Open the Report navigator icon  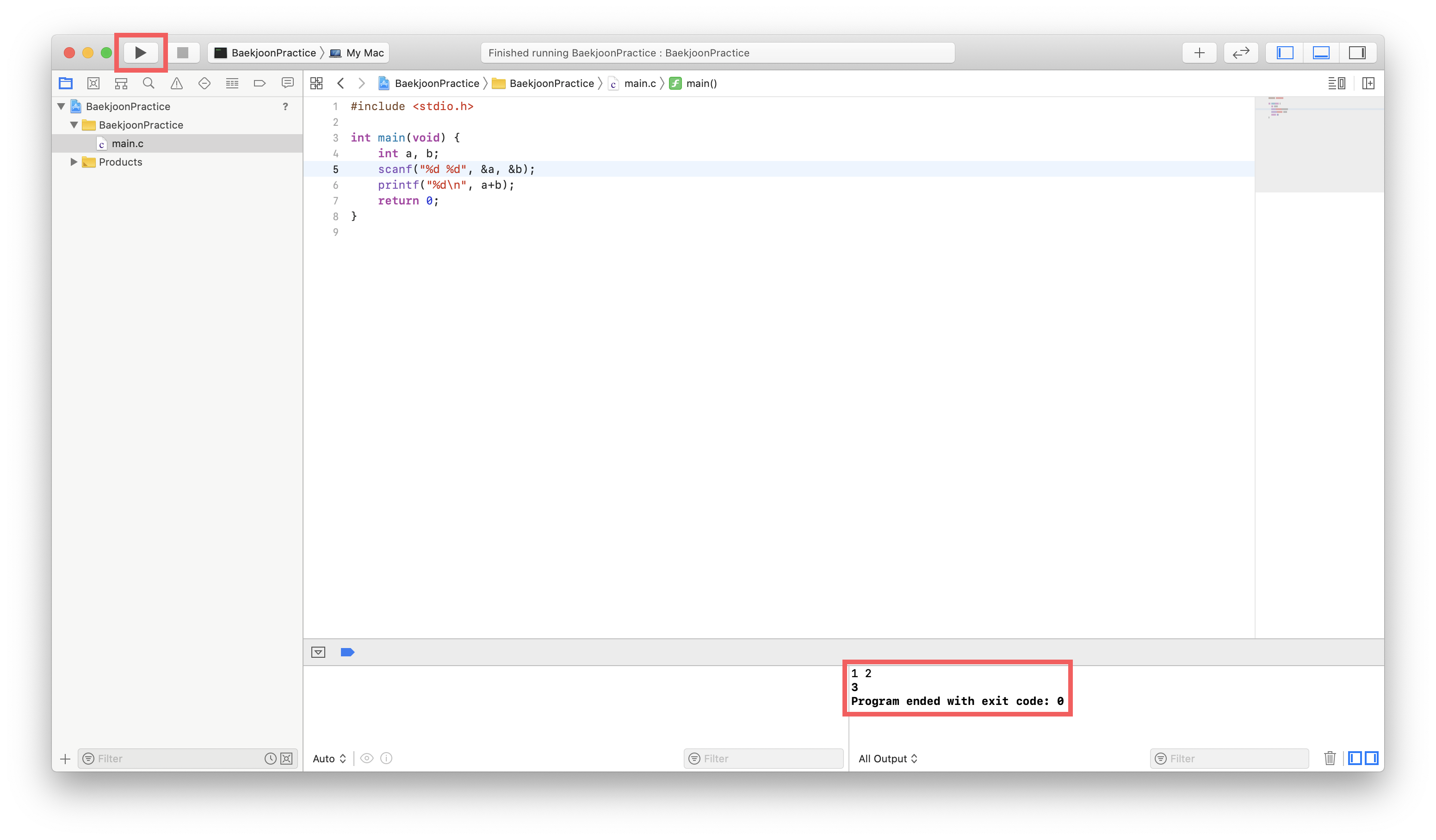point(287,84)
